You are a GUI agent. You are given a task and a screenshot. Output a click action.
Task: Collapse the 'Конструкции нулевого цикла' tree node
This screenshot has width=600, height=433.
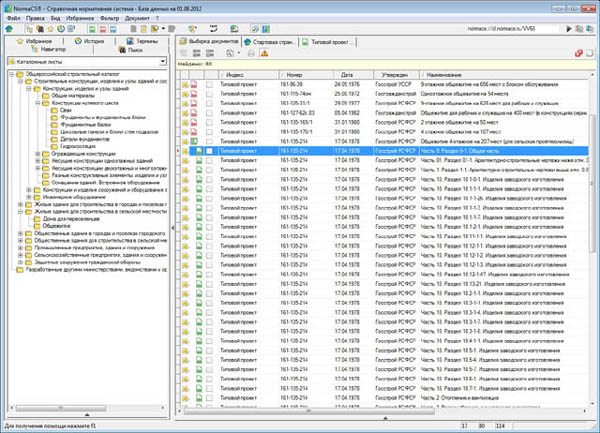[38, 103]
